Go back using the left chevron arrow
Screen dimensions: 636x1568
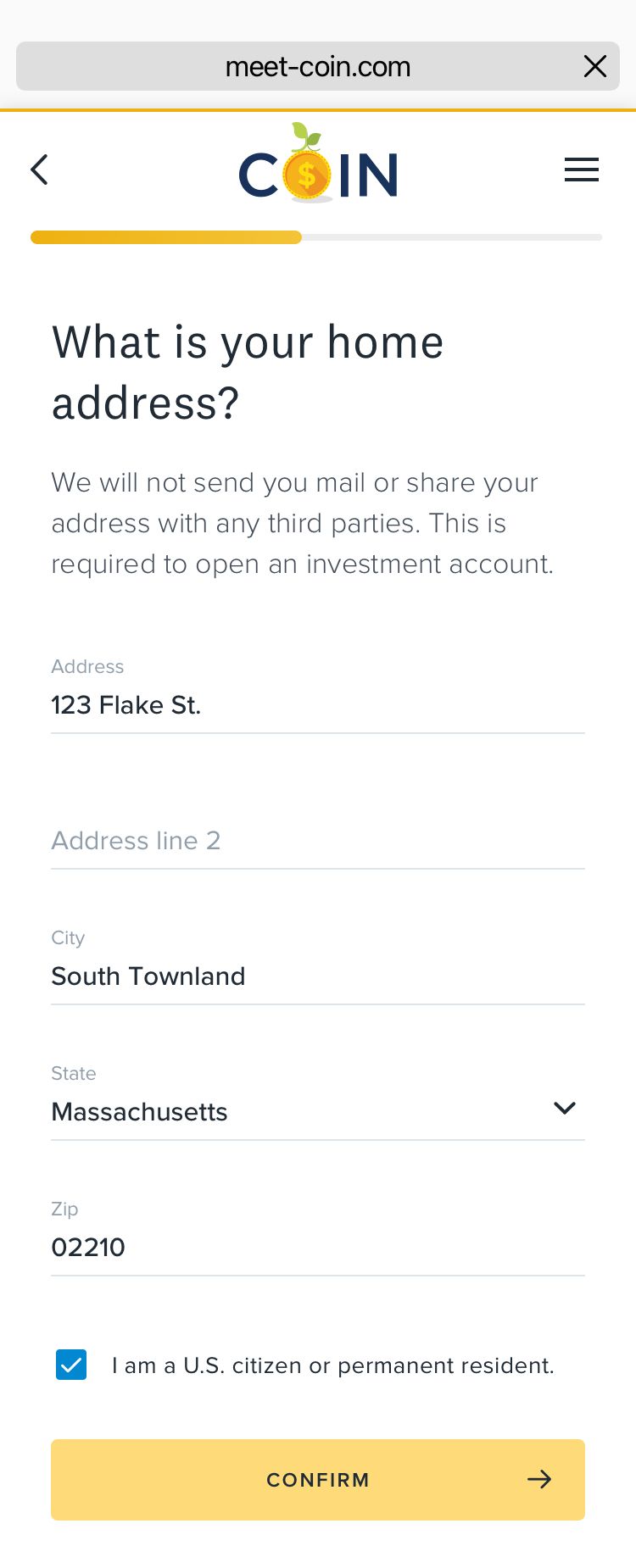coord(40,170)
